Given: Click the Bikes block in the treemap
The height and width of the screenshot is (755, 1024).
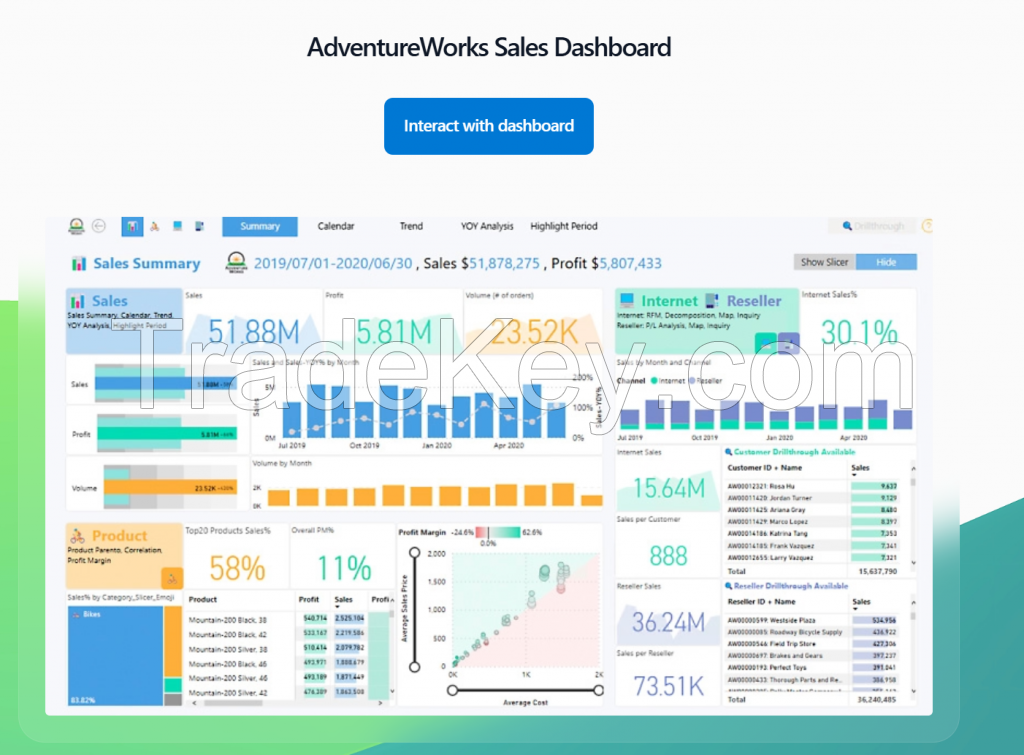Looking at the screenshot, I should coord(116,655).
